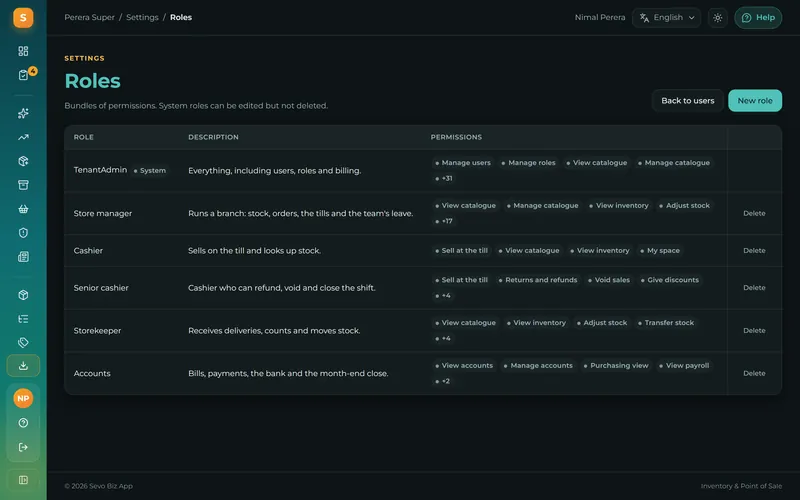Open the Accounts role name
The width and height of the screenshot is (800, 500).
pyautogui.click(x=92, y=373)
